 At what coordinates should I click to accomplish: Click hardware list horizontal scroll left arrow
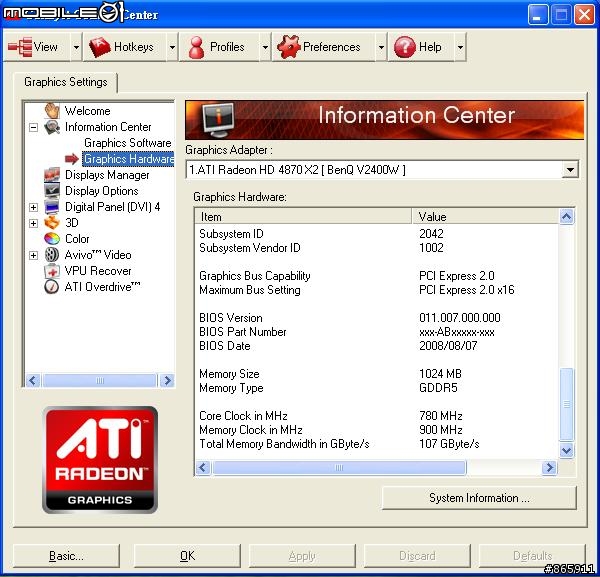point(203,468)
